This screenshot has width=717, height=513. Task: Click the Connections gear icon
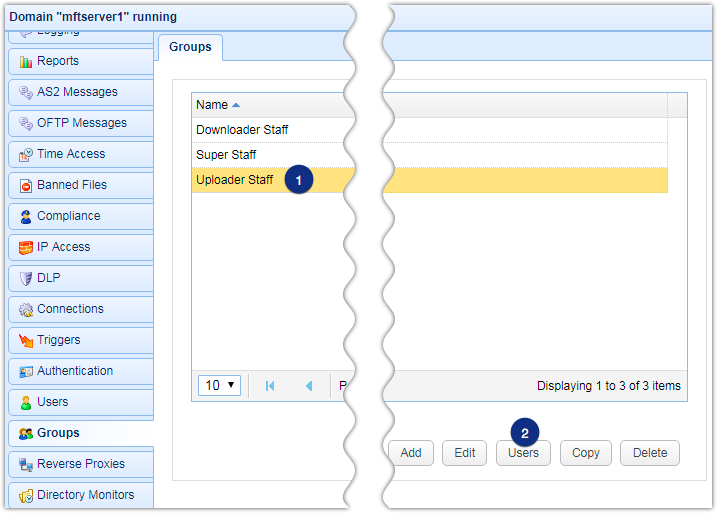tap(26, 310)
